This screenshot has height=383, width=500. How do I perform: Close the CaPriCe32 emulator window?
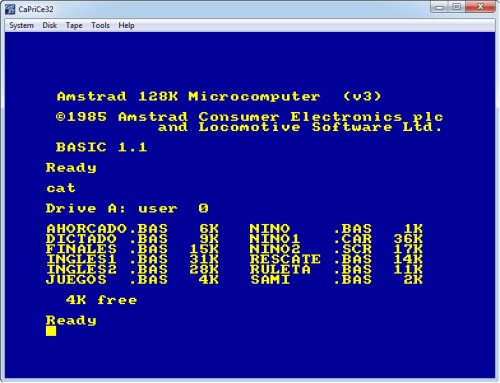pos(480,7)
